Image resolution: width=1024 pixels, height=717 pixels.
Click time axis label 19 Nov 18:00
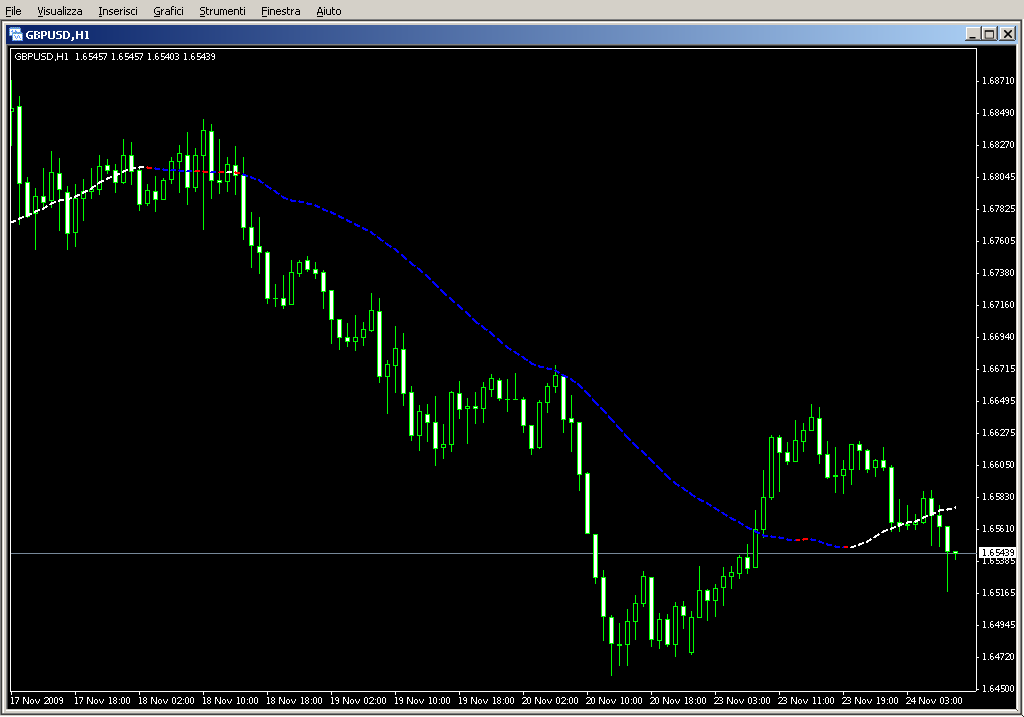click(486, 701)
